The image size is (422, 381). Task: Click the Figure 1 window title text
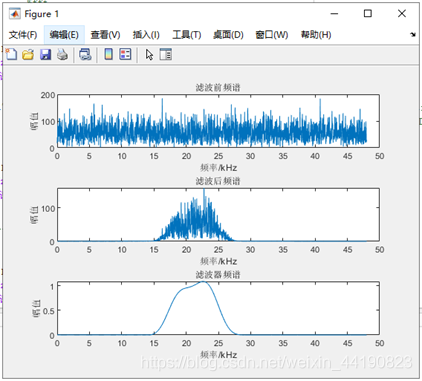tap(42, 14)
